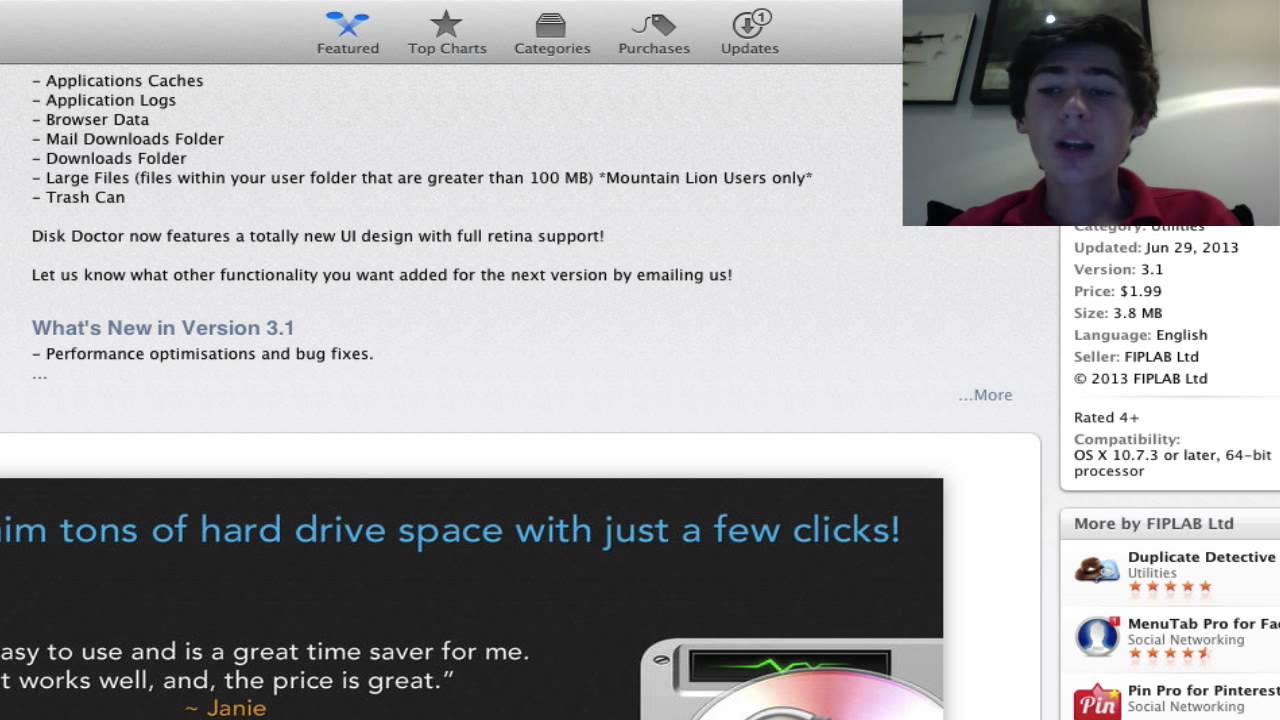
Task: Click the 'Mail Downloads Folder' list line
Action: [128, 139]
